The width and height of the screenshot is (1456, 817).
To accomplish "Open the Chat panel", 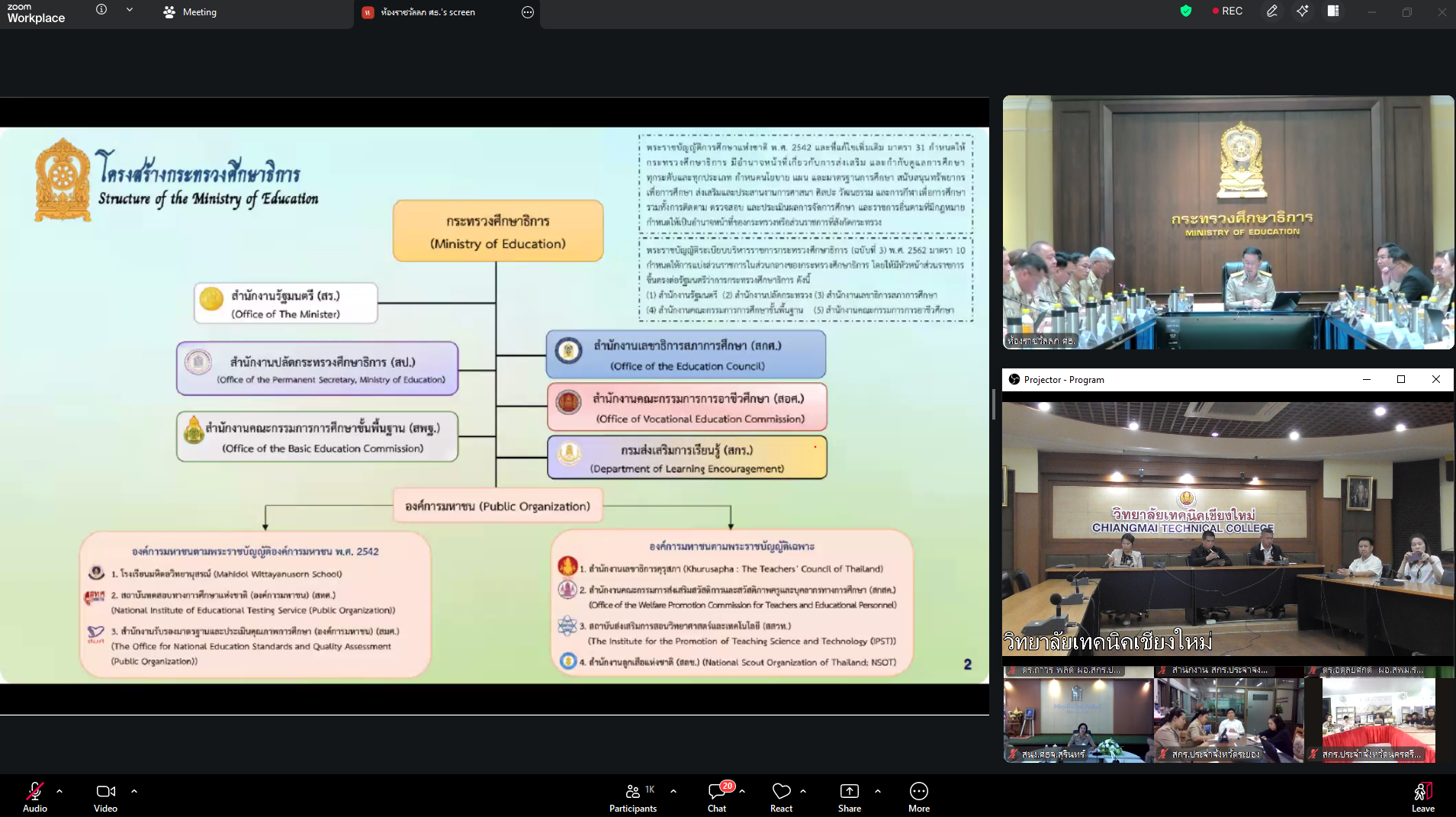I will [717, 796].
